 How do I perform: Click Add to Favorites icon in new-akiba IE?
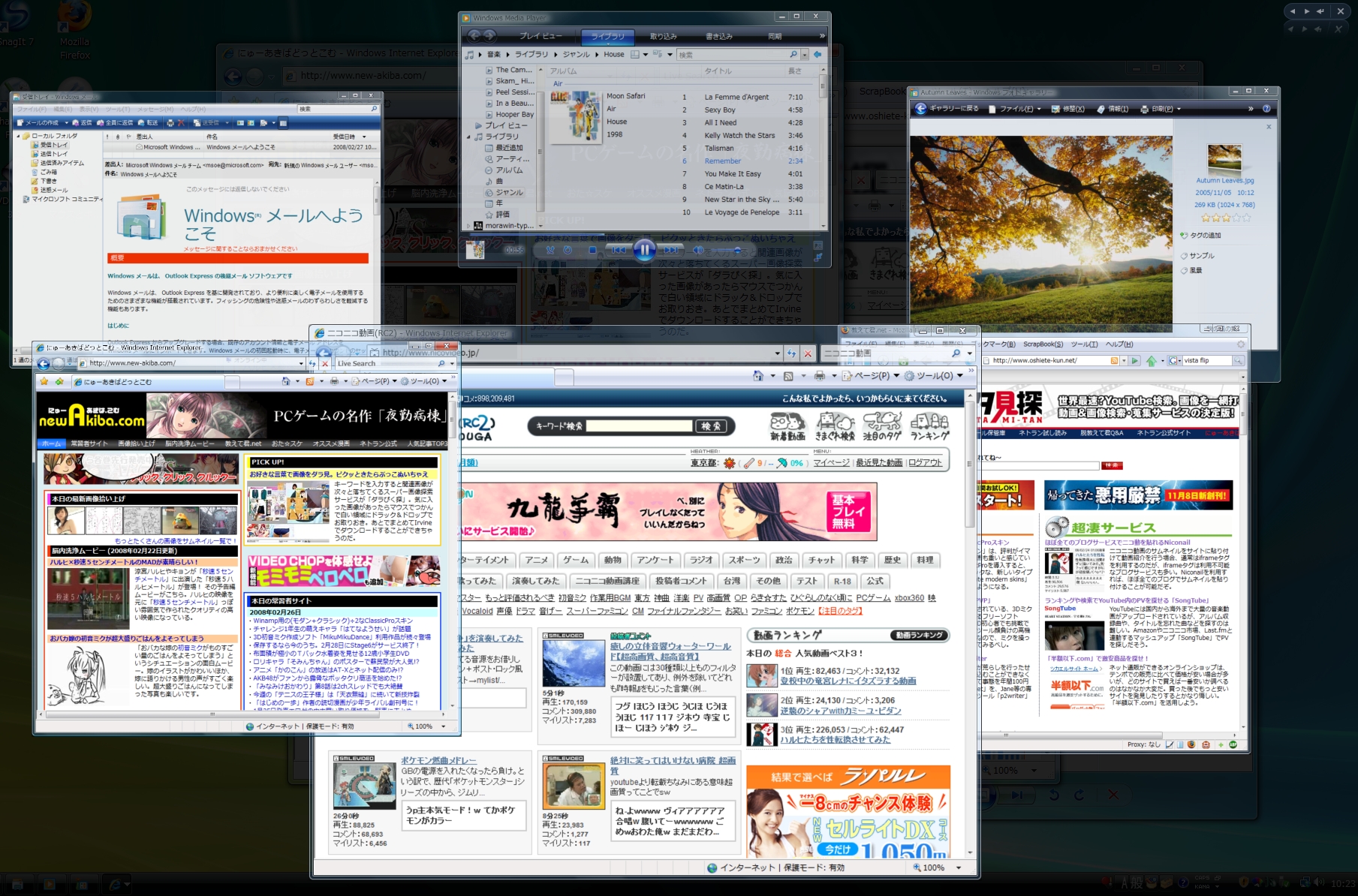click(x=59, y=381)
